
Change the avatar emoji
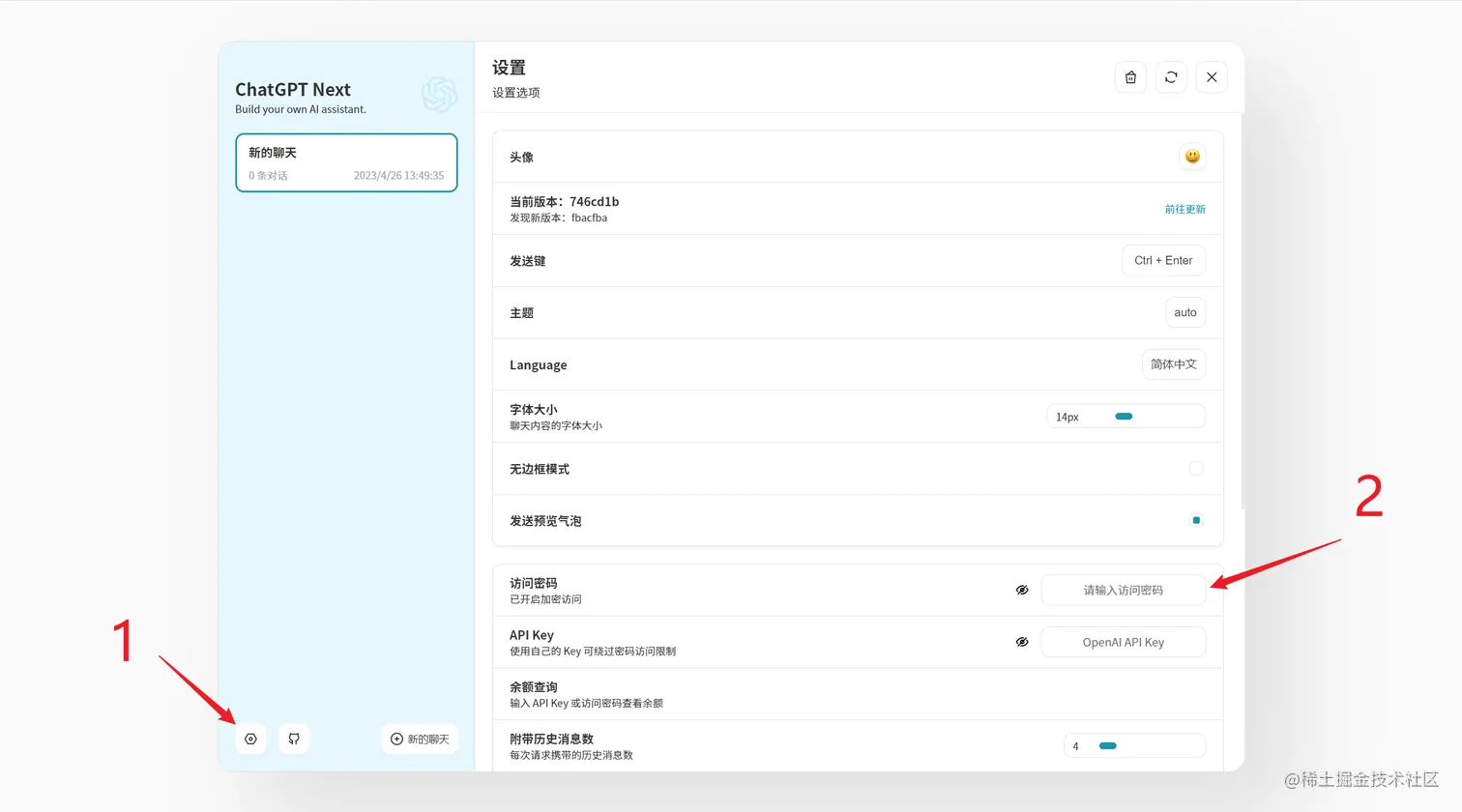click(x=1192, y=157)
